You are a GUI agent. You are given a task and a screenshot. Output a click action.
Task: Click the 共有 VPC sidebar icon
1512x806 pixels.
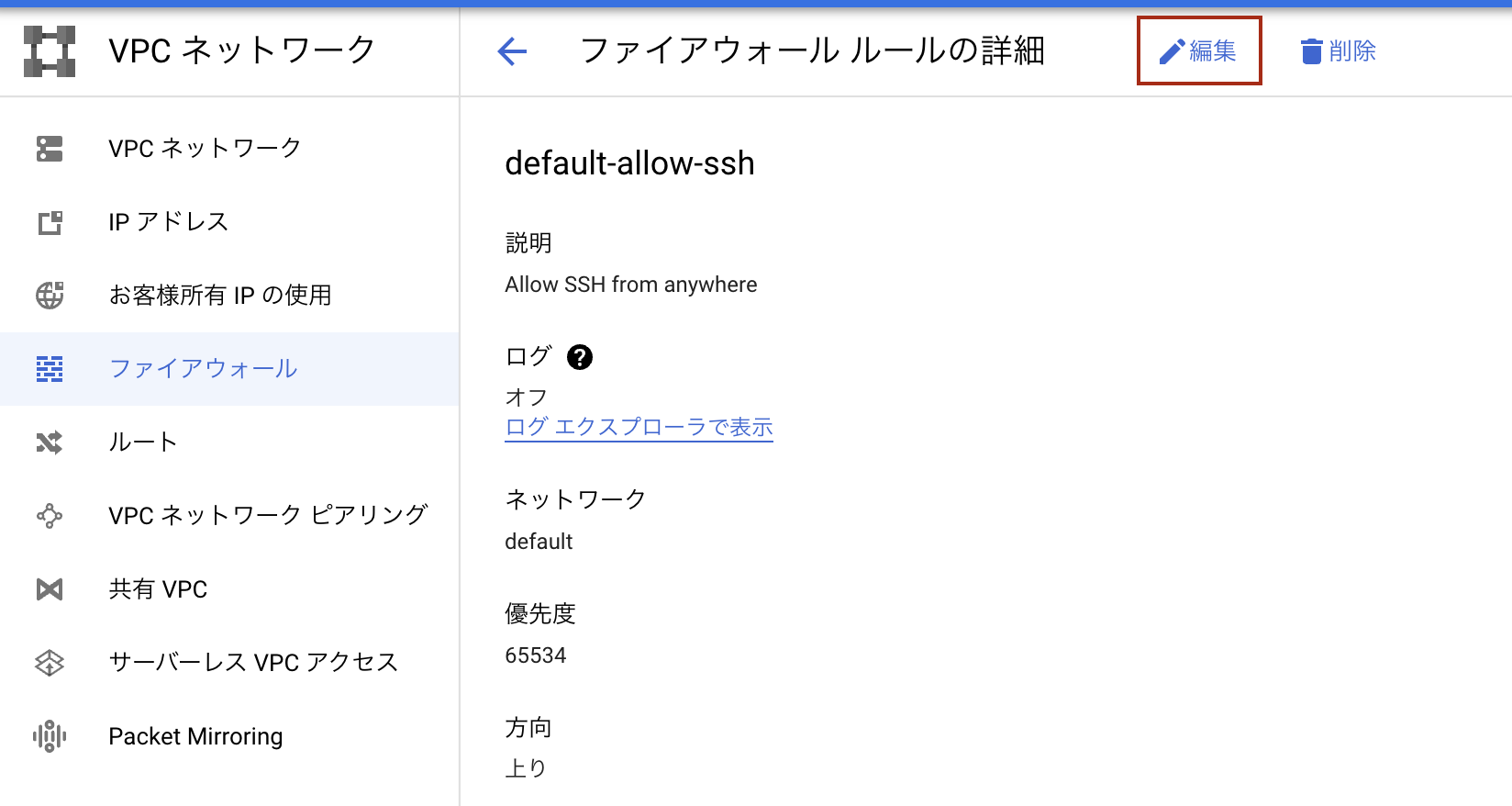pyautogui.click(x=49, y=588)
